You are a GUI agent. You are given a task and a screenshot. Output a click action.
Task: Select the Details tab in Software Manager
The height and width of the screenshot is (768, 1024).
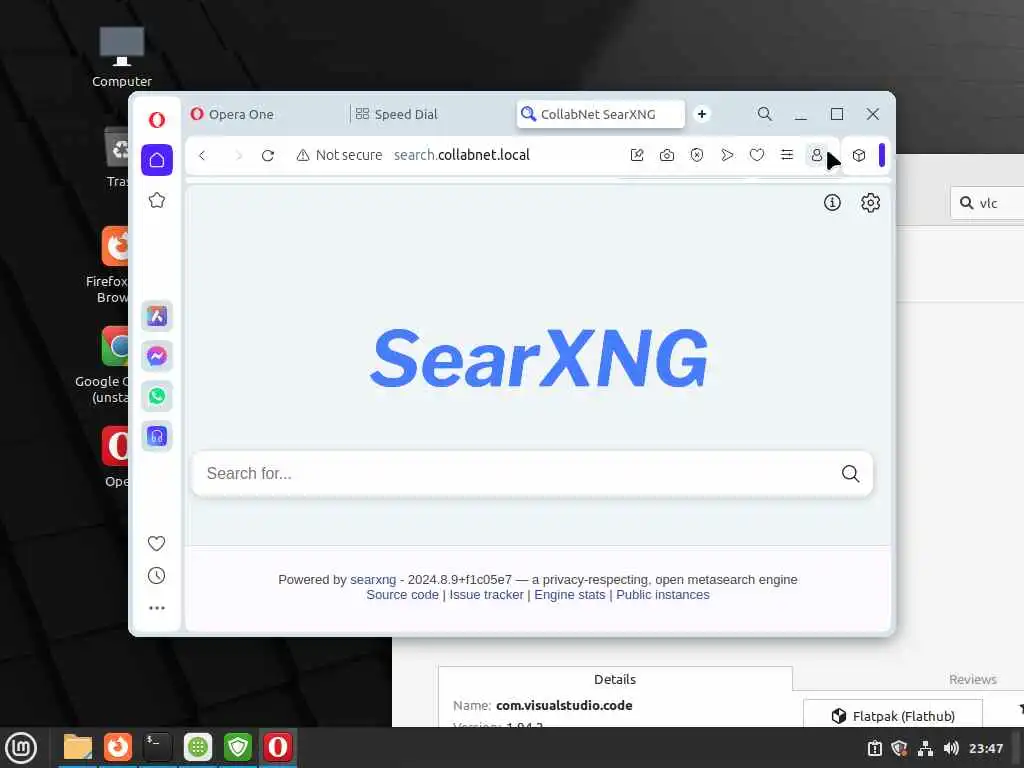[615, 679]
